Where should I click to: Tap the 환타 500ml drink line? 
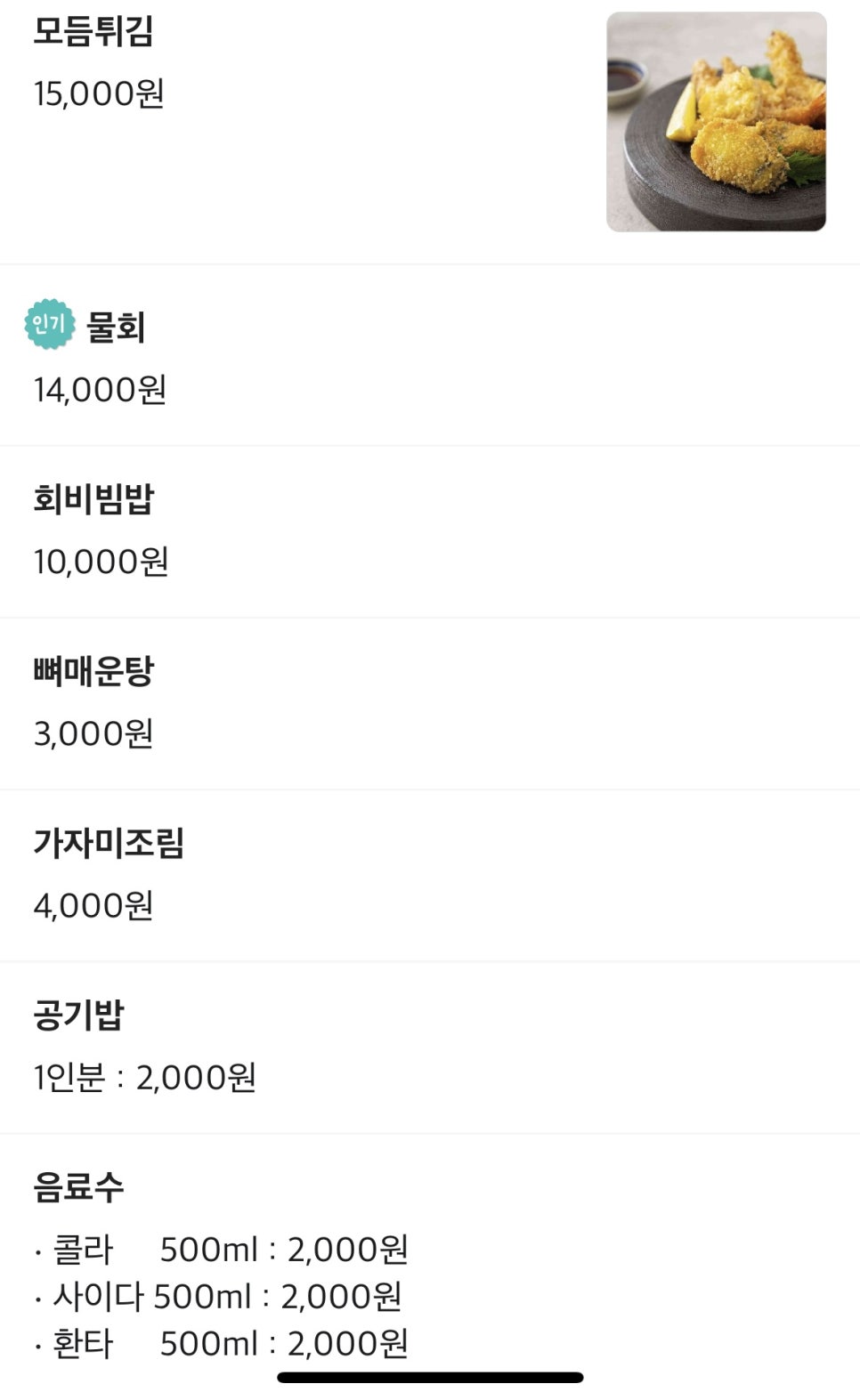[221, 1343]
